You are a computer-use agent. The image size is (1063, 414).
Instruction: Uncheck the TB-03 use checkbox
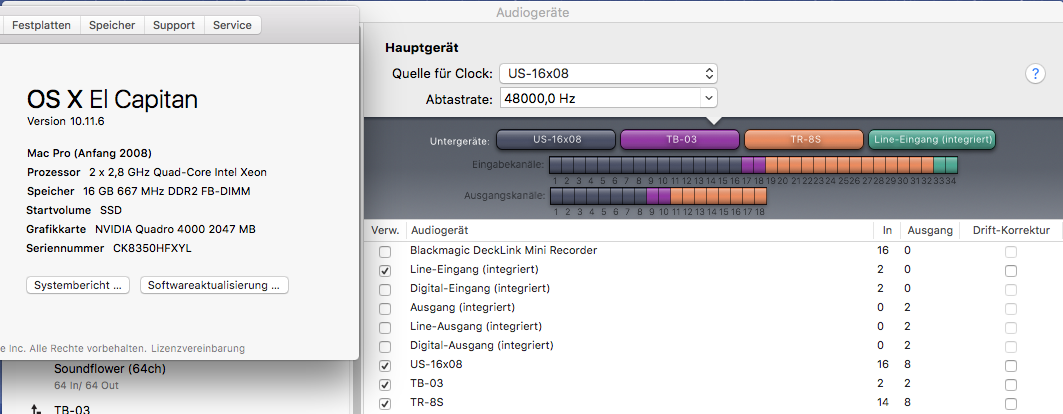(385, 384)
